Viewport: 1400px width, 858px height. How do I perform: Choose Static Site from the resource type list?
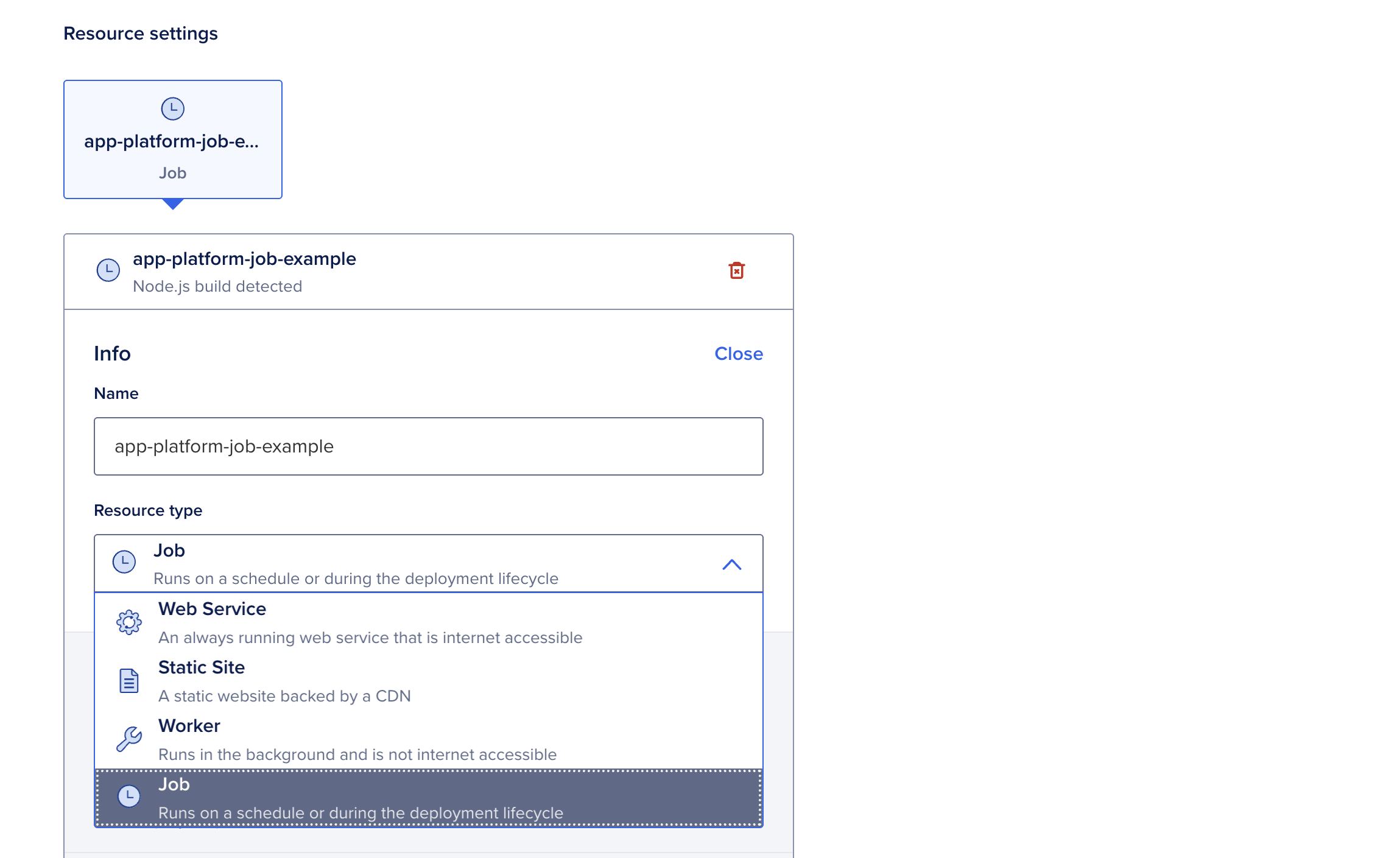tap(365, 680)
